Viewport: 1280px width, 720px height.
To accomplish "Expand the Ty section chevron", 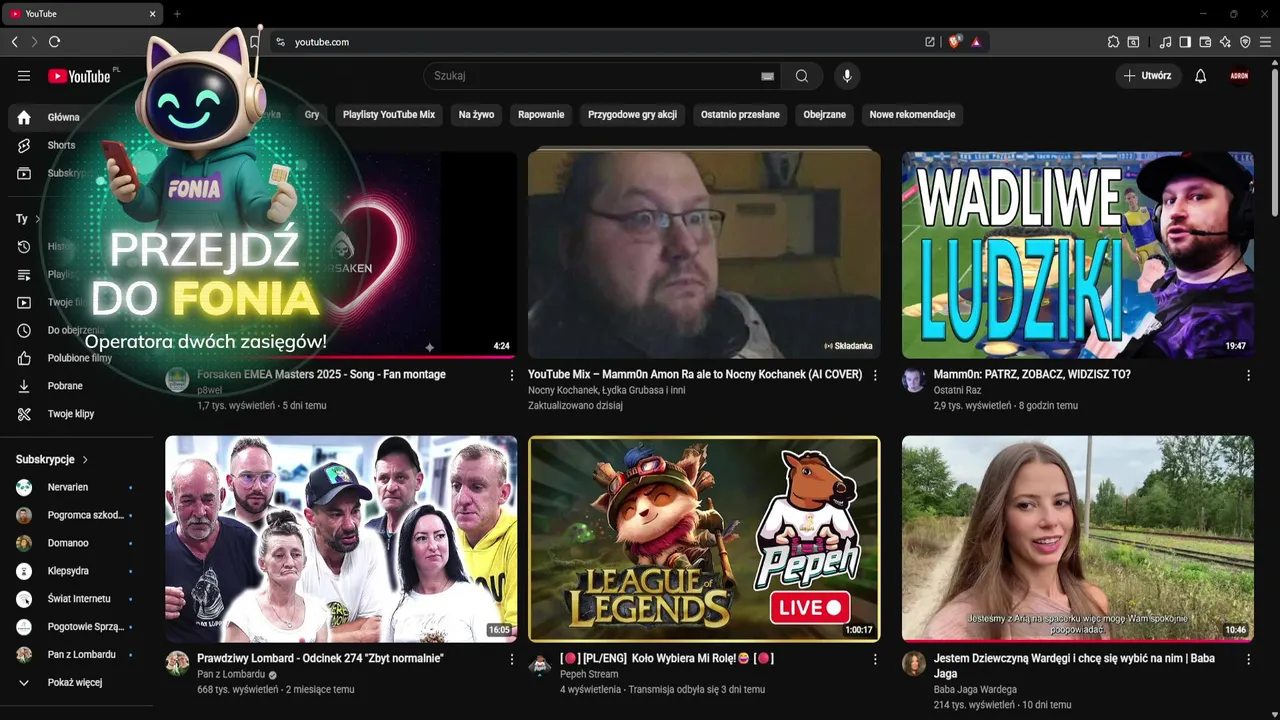I will pyautogui.click(x=38, y=218).
